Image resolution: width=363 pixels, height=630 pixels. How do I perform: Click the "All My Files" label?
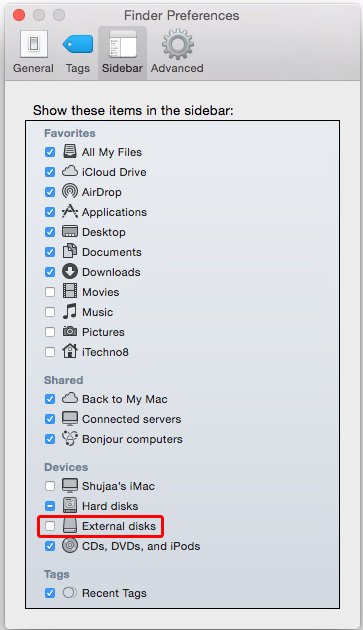click(x=112, y=152)
